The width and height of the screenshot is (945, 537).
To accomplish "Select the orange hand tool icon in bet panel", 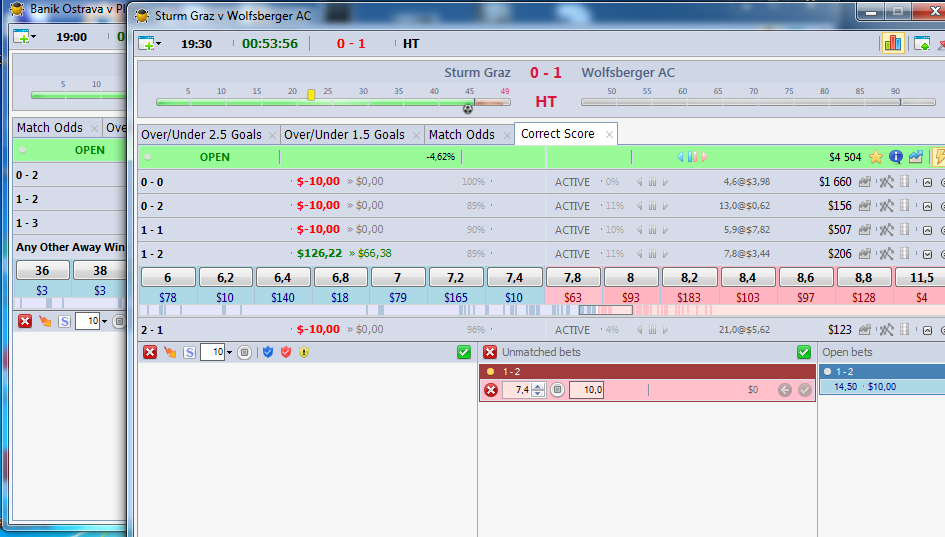I will tap(170, 352).
